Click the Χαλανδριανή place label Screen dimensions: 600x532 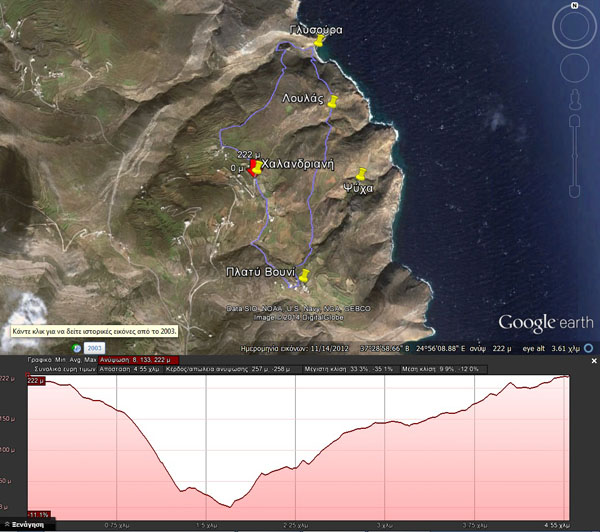(x=298, y=165)
